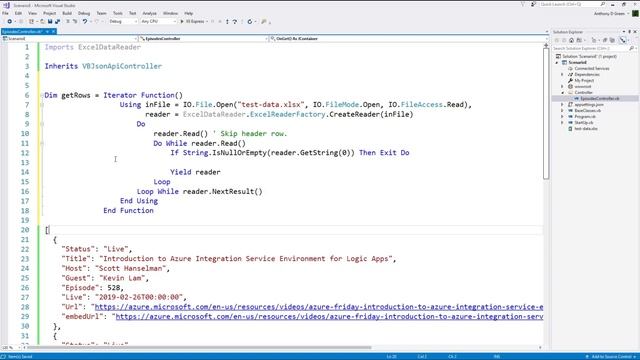Click the Undo toolbar icon

tap(85, 22)
